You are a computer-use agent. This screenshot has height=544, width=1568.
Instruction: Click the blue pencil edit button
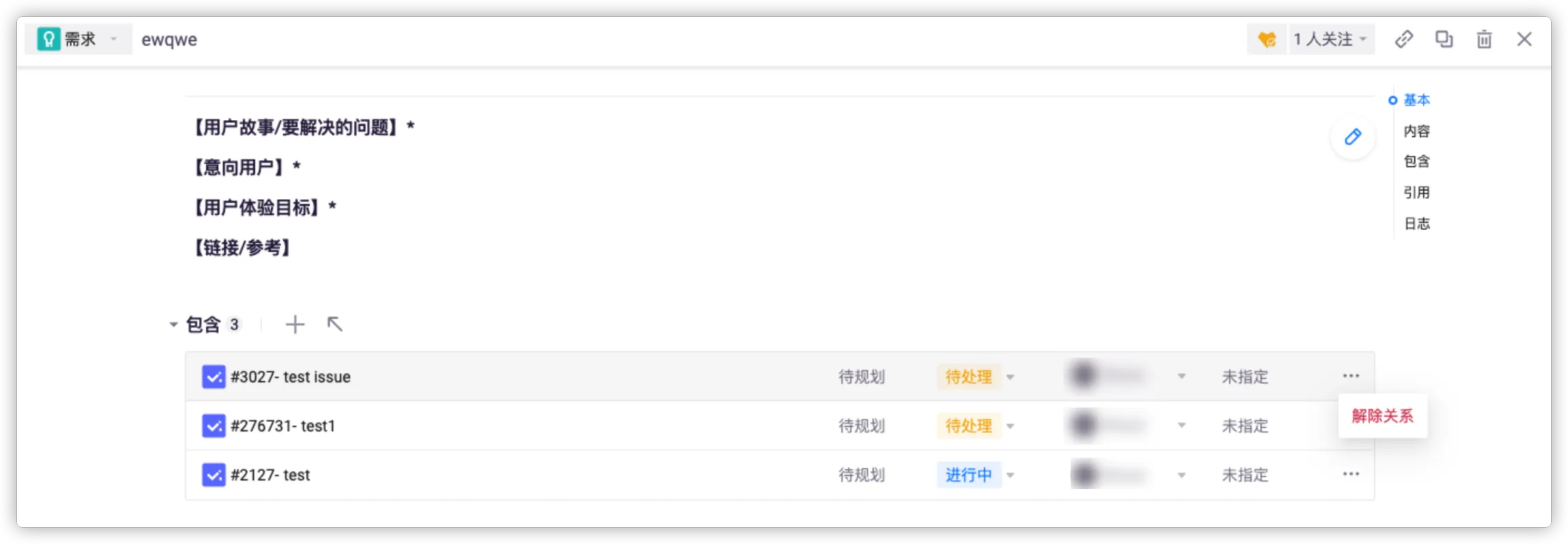[x=1352, y=137]
